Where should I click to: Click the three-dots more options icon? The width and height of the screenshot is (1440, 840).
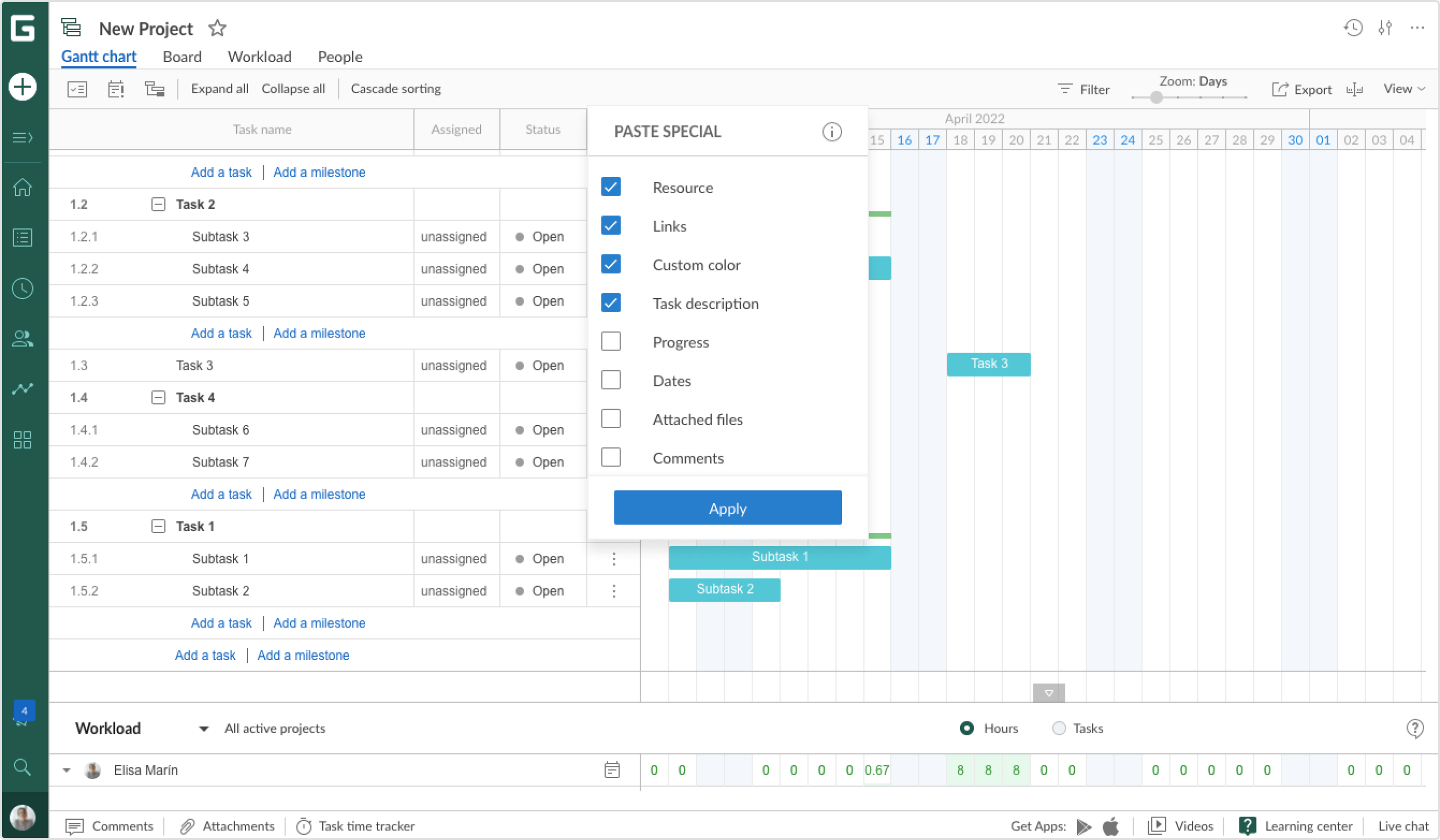[x=1418, y=27]
